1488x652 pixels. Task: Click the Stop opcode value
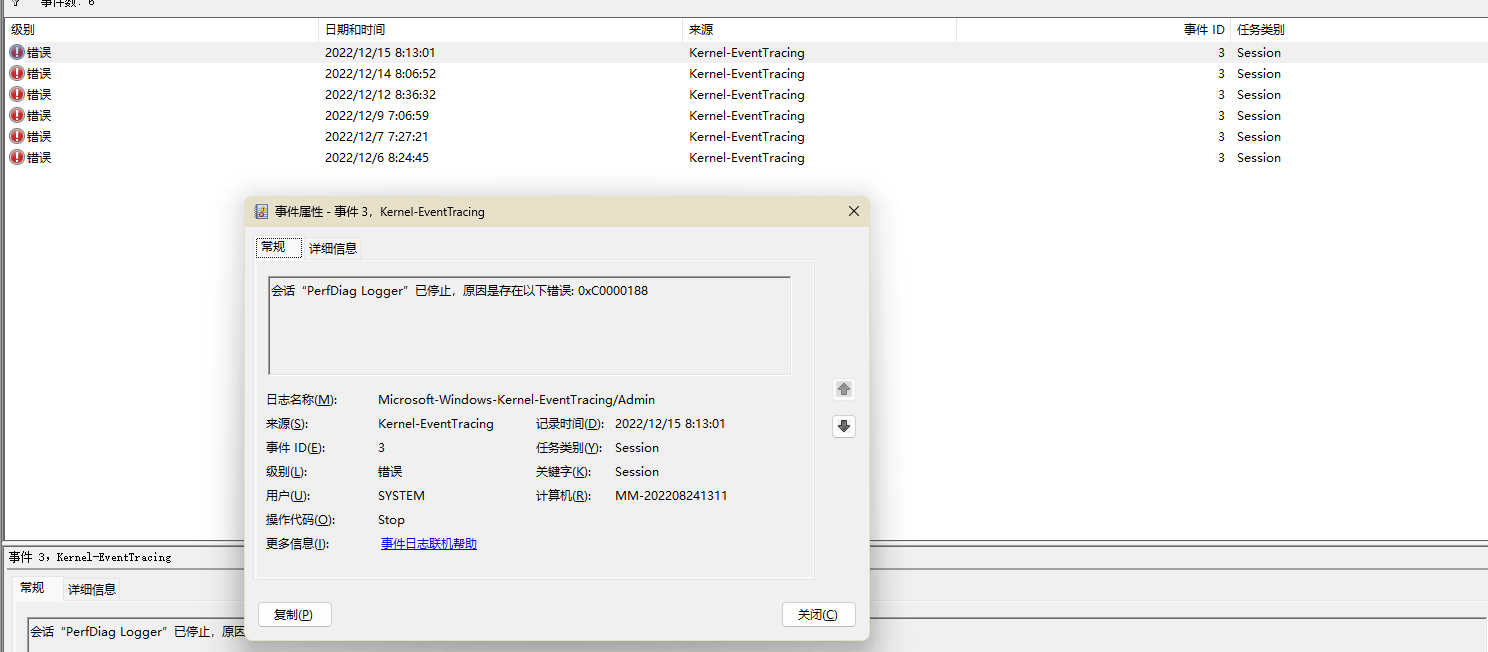tap(391, 519)
